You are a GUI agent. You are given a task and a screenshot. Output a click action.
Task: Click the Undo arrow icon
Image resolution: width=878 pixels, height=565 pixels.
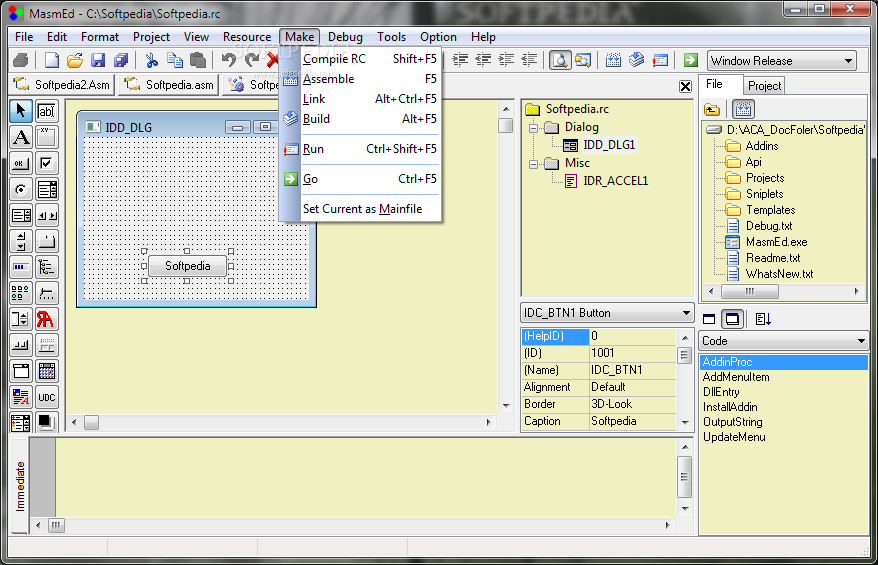228,60
